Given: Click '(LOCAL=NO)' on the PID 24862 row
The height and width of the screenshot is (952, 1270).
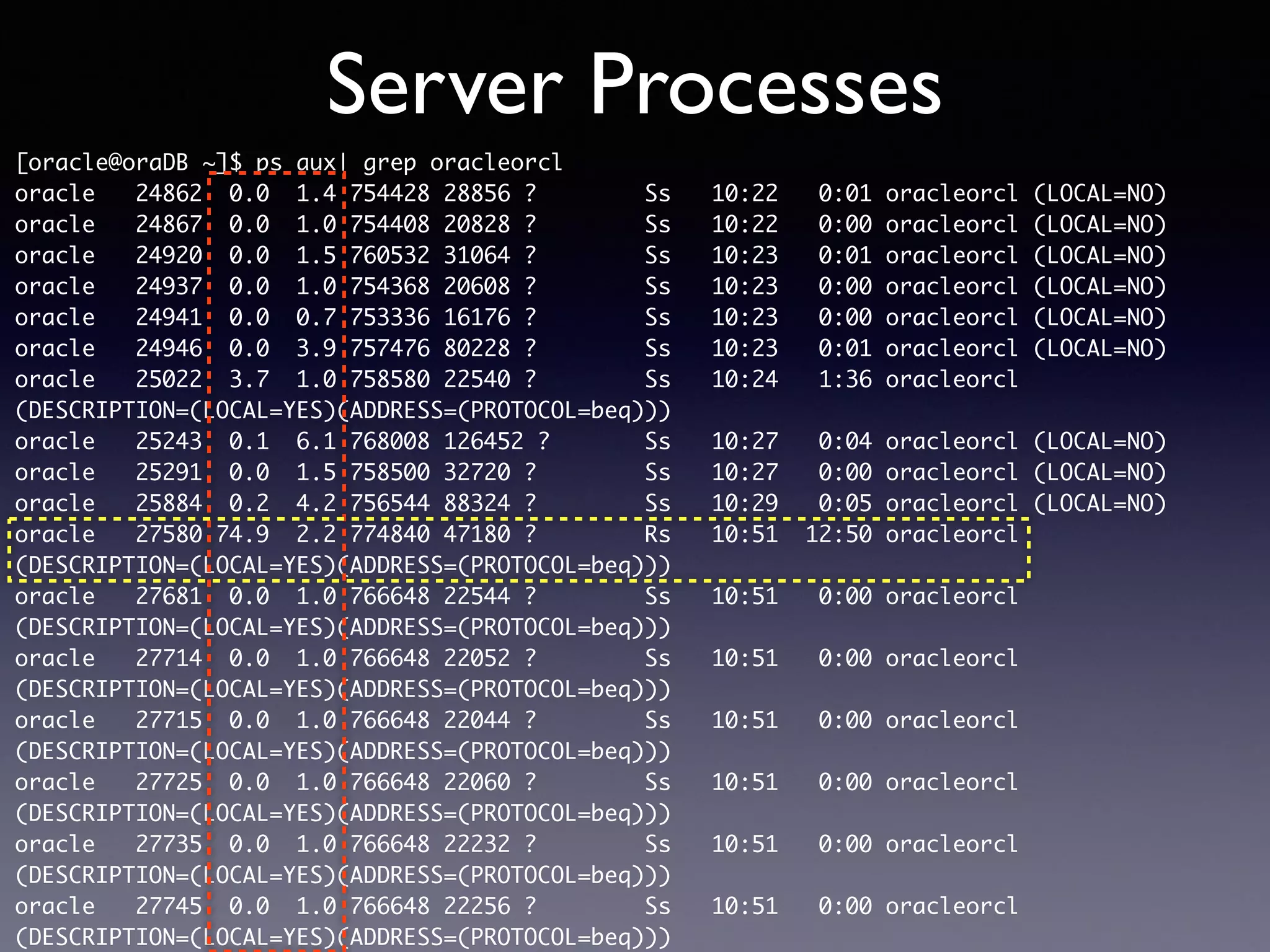Looking at the screenshot, I should pyautogui.click(x=1099, y=193).
